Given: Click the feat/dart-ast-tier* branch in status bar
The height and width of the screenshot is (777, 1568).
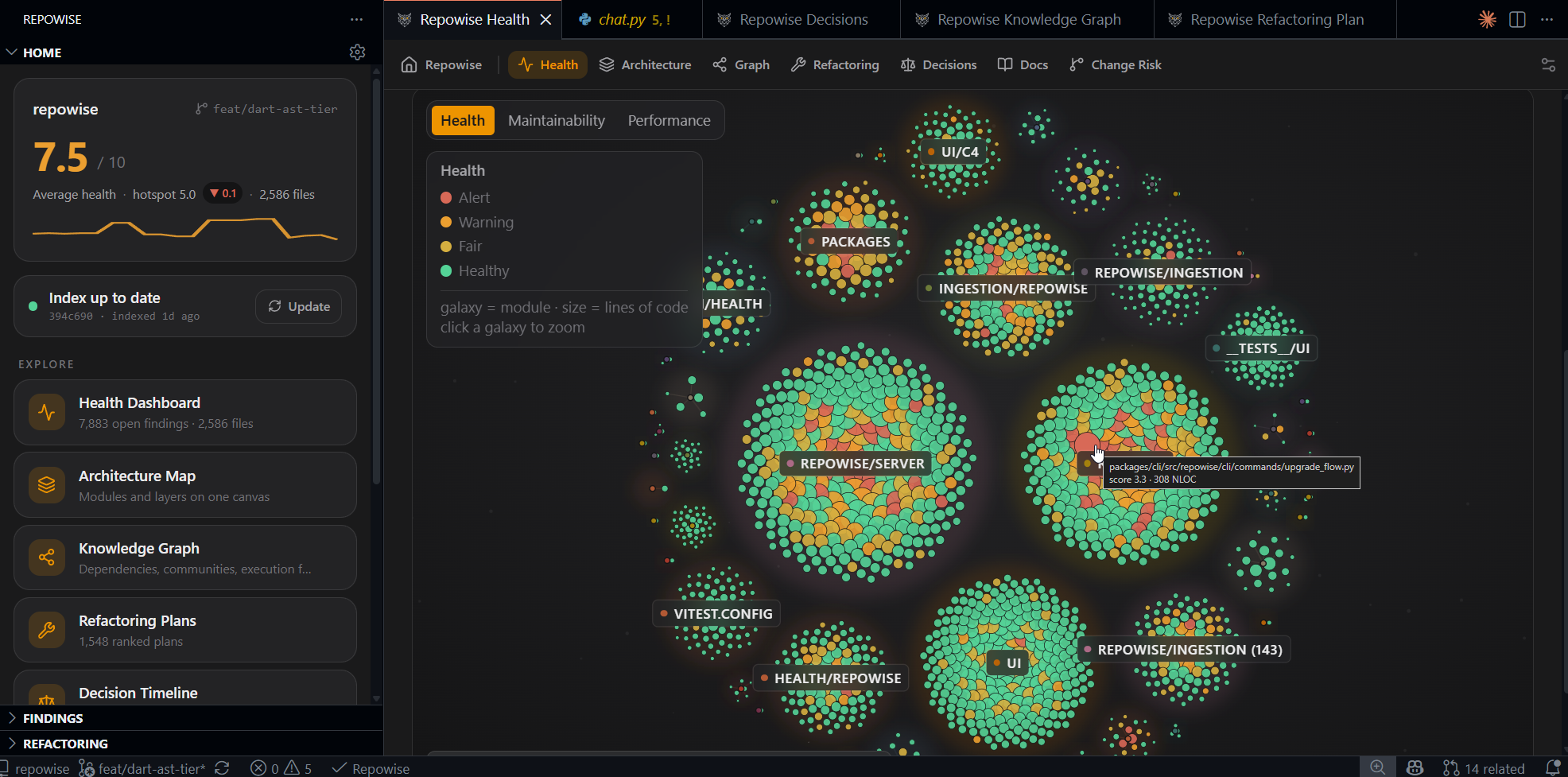Looking at the screenshot, I should click(142, 768).
